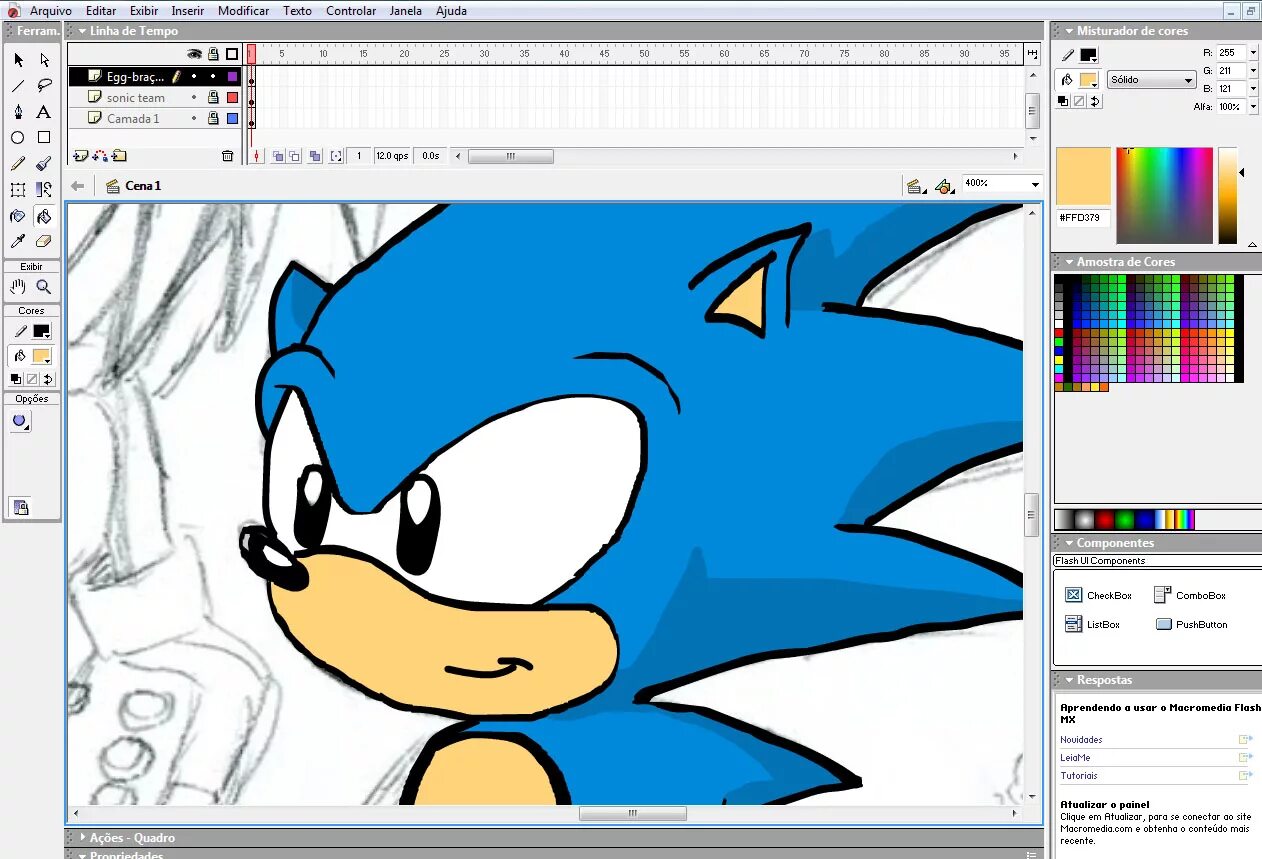Viewport: 1262px width, 859px height.
Task: Open the LeiaMe link
Action: (1075, 758)
